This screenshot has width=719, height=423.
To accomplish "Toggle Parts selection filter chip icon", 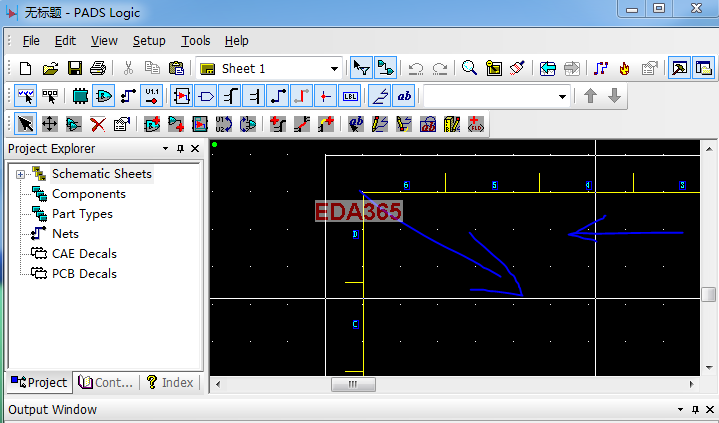I will pyautogui.click(x=80, y=96).
